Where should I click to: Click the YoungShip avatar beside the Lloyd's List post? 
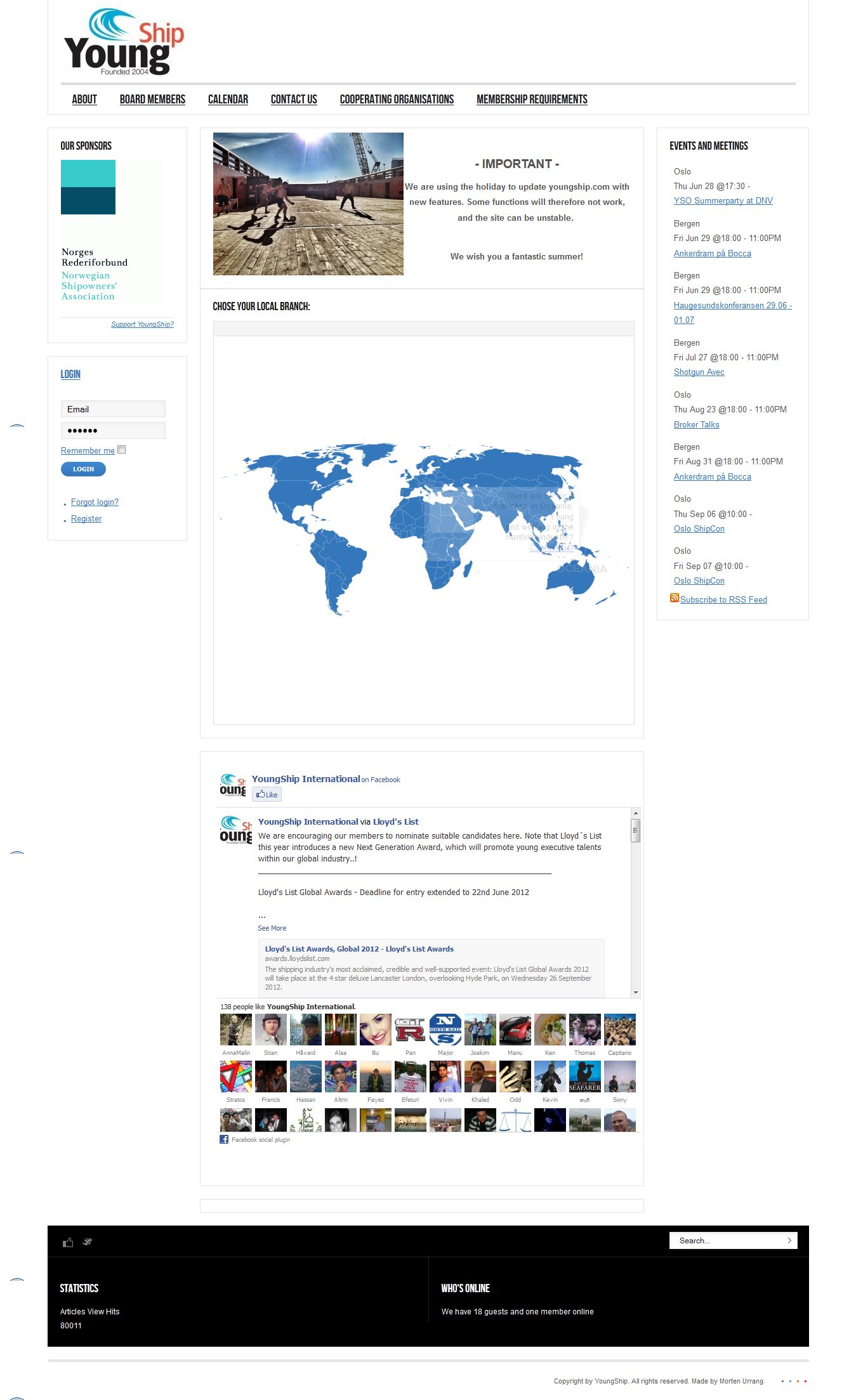236,830
